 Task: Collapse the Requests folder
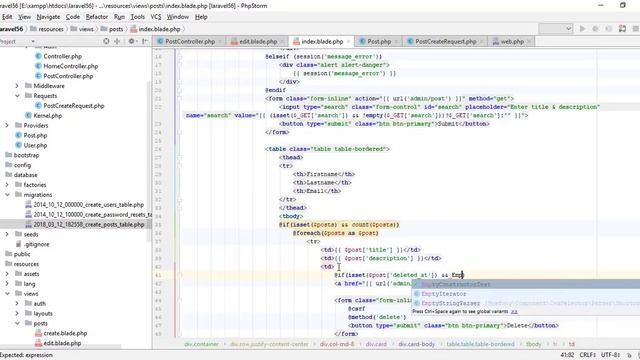pyautogui.click(x=17, y=96)
